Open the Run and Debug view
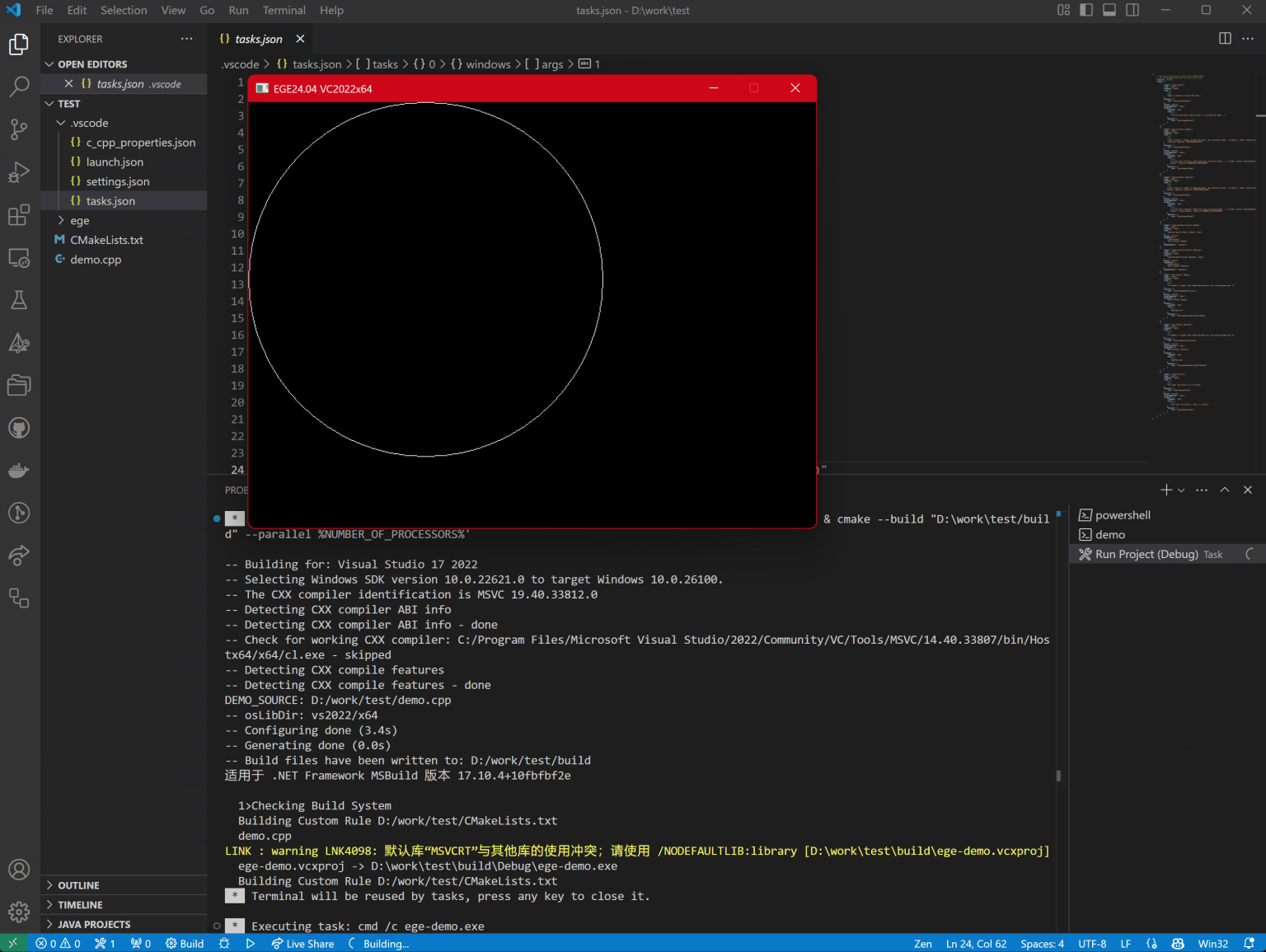1266x952 pixels. coord(18,172)
